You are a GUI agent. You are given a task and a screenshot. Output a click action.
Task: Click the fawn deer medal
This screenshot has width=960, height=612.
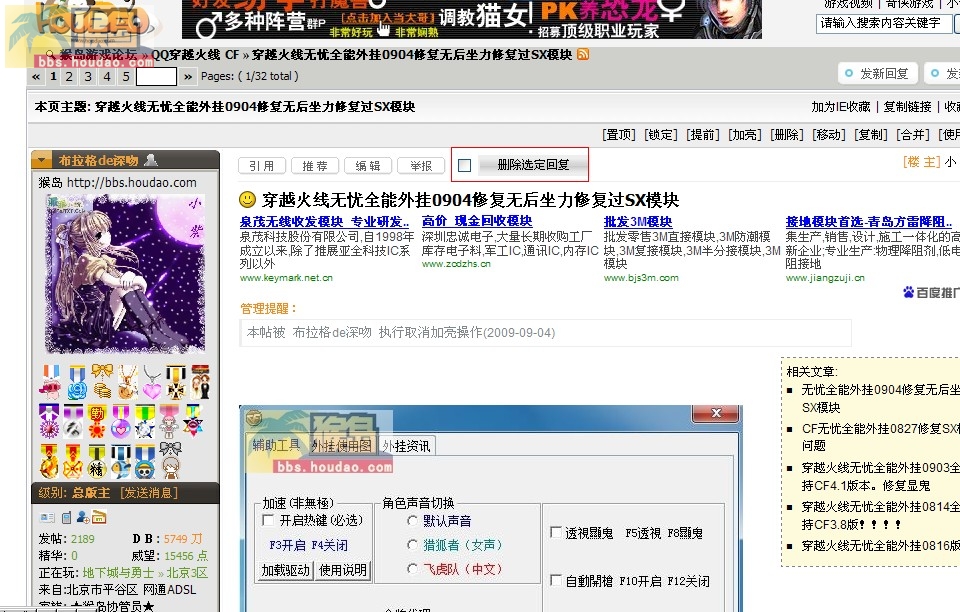(127, 382)
